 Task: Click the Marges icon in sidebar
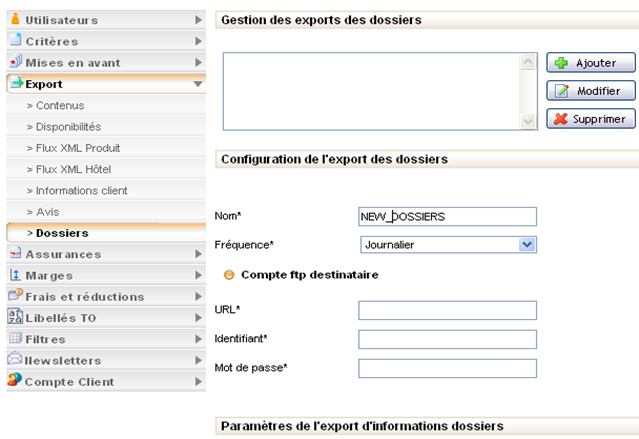tap(16, 275)
